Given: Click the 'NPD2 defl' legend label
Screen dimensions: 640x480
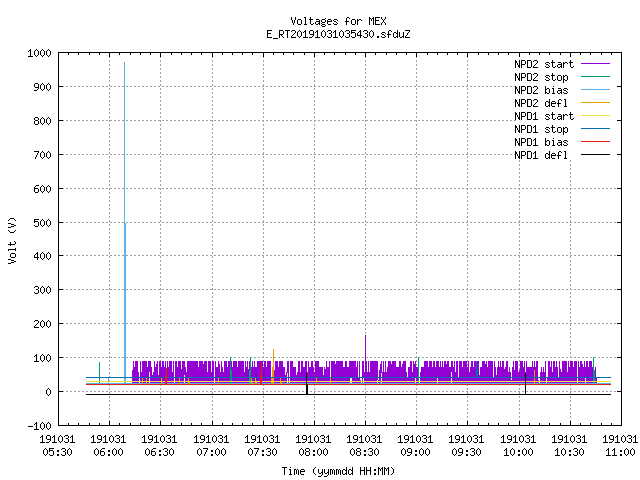Looking at the screenshot, I should click(541, 103).
